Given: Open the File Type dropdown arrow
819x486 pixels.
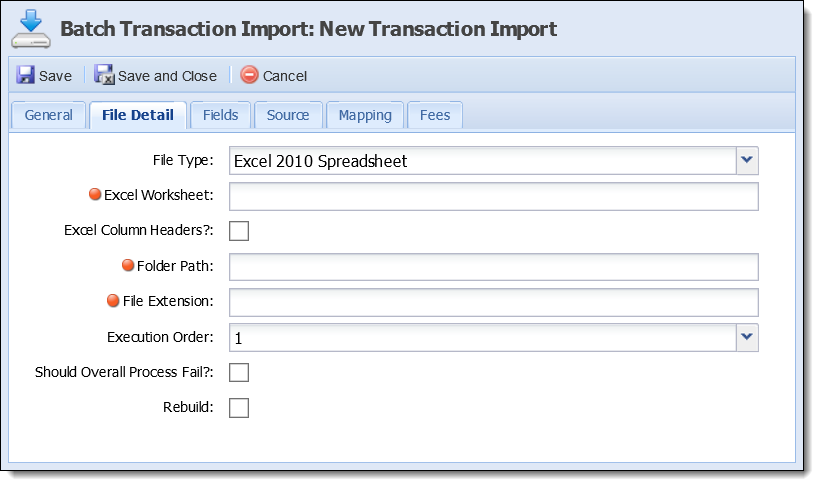Looking at the screenshot, I should coord(747,160).
